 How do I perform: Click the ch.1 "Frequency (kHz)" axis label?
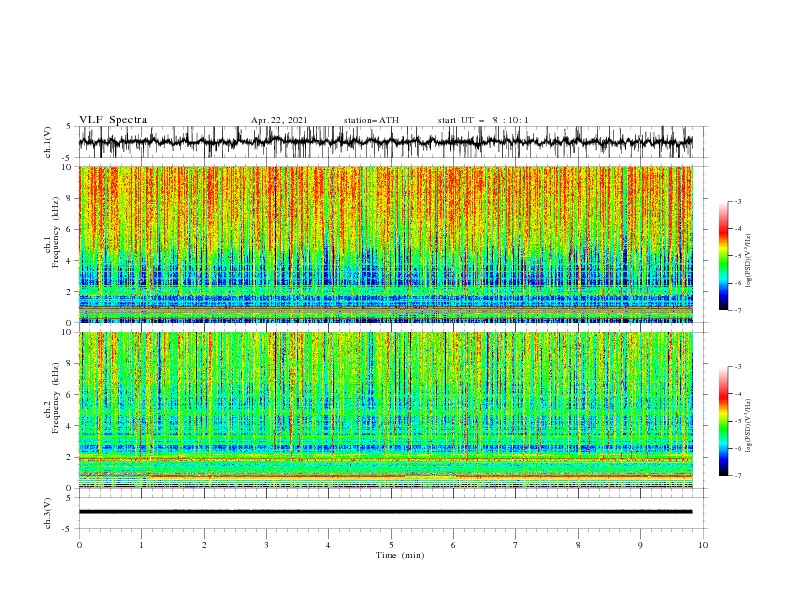pyautogui.click(x=56, y=233)
